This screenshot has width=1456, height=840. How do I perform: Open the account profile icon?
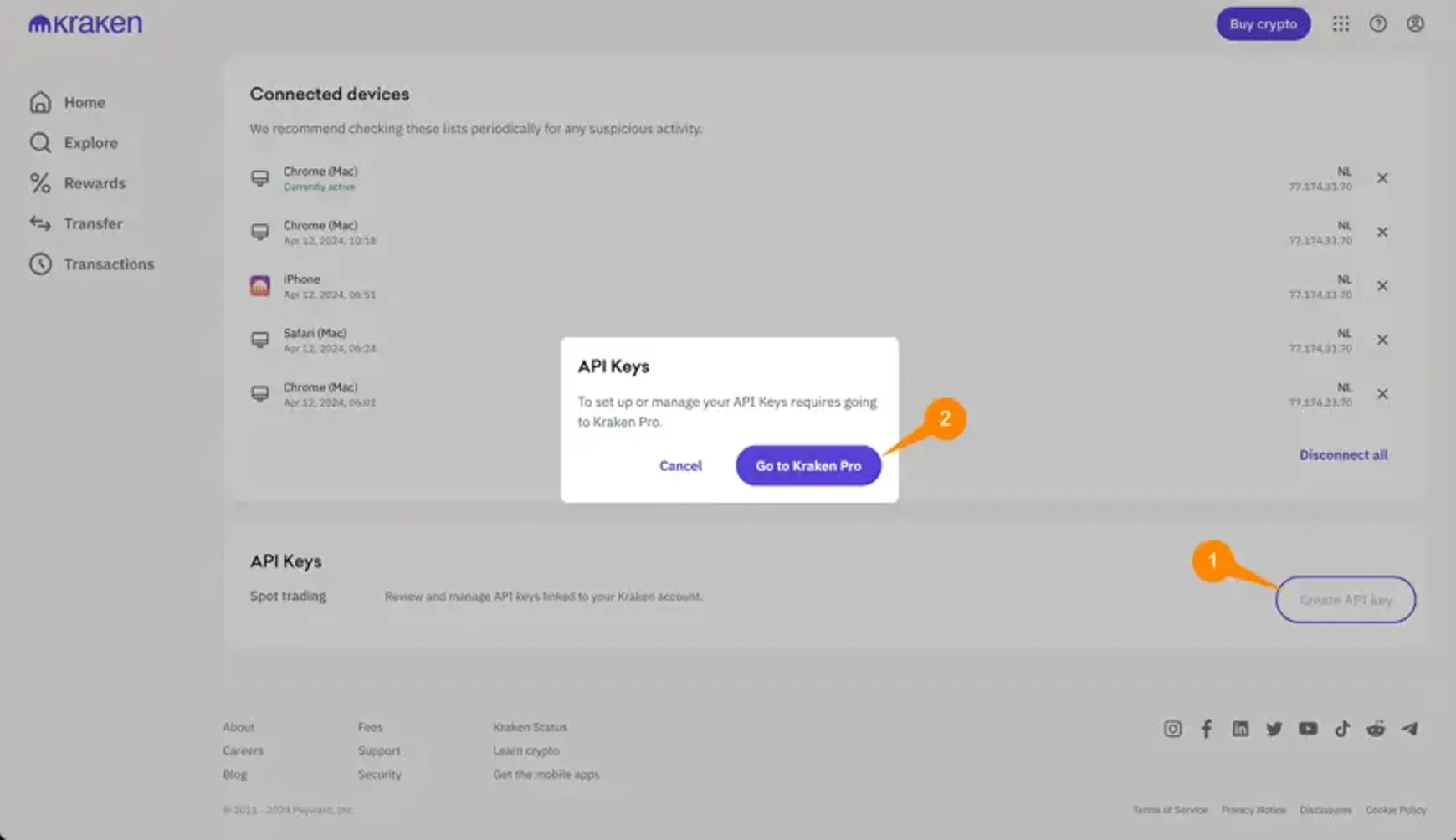pyautogui.click(x=1415, y=24)
